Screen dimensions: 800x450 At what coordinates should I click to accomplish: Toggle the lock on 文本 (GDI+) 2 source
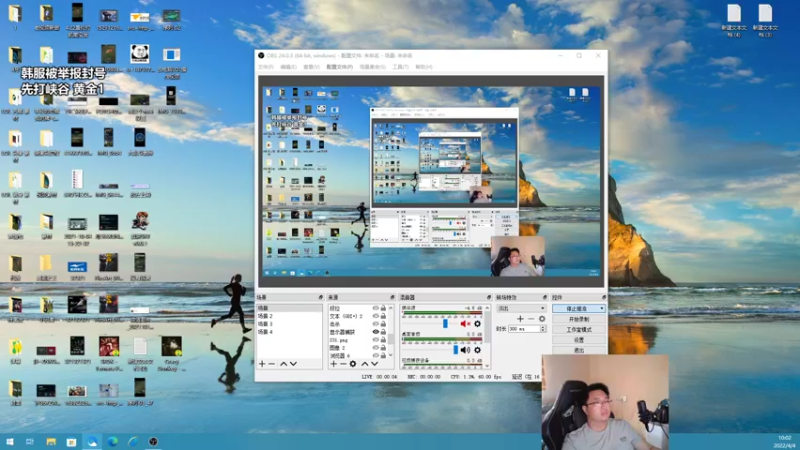[383, 316]
